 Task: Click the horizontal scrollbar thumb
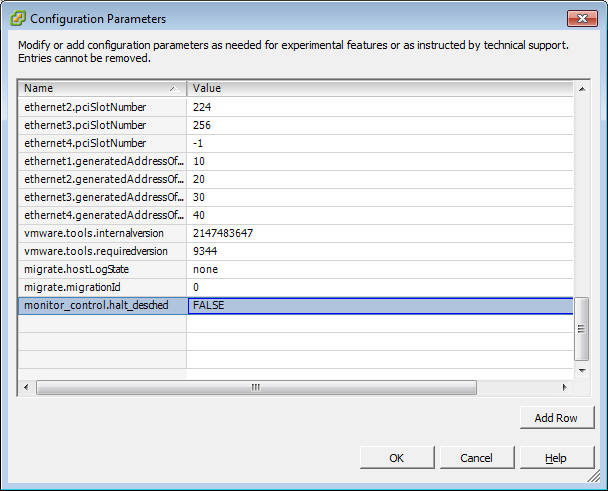tap(256, 387)
